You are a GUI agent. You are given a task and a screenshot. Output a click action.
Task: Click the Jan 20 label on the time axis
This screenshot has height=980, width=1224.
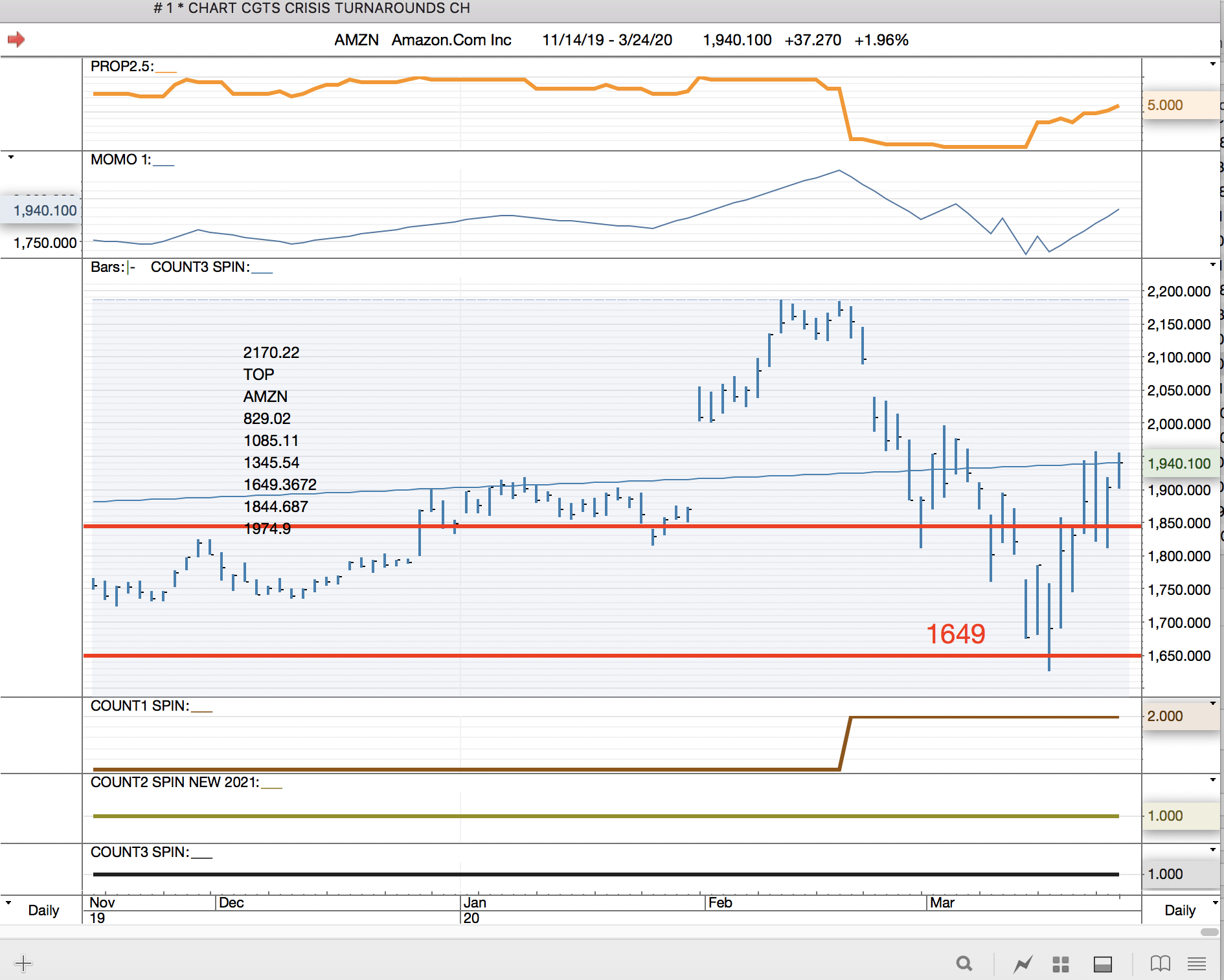tap(475, 910)
